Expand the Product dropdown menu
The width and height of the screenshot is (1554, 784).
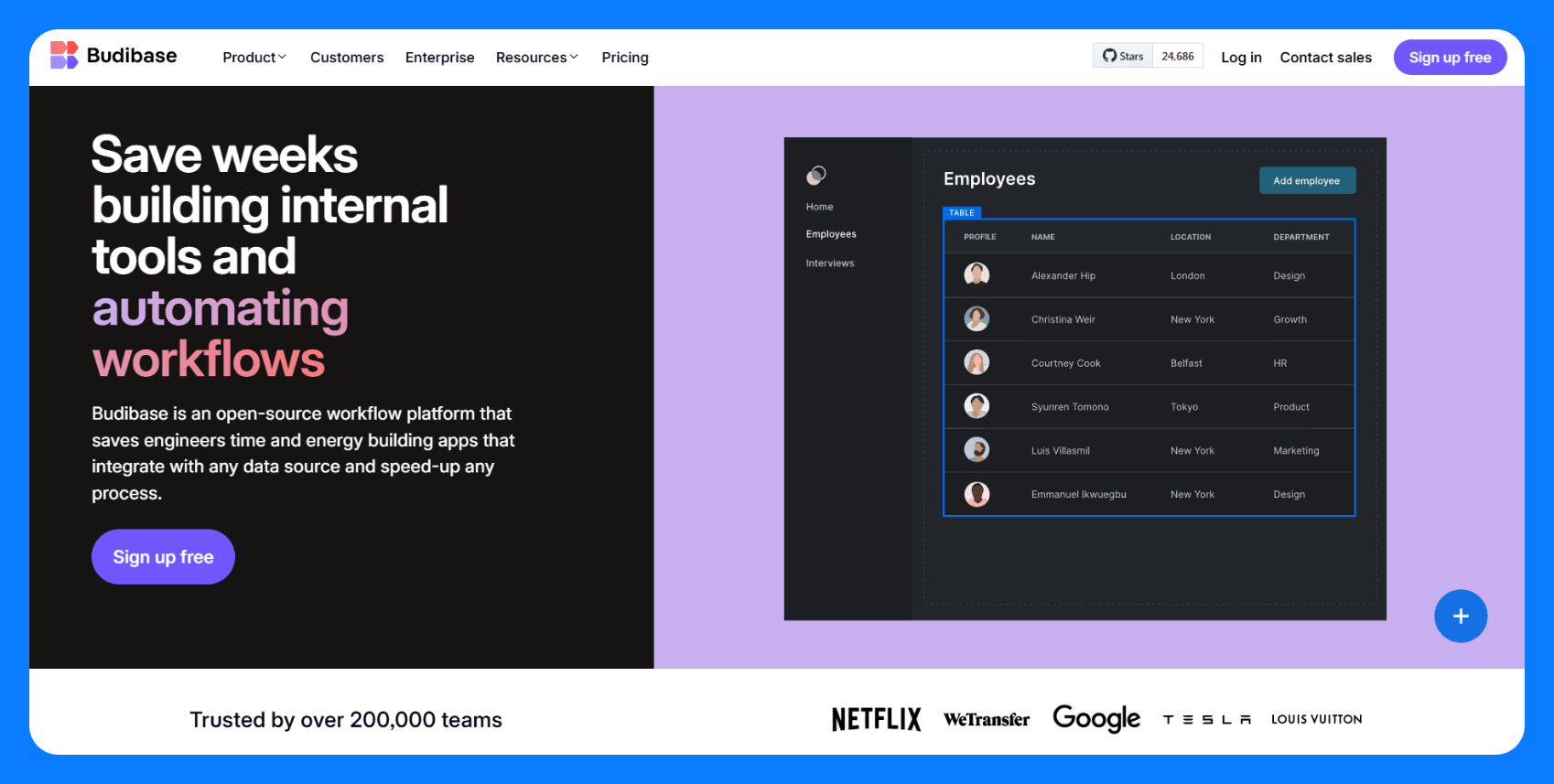tap(254, 57)
